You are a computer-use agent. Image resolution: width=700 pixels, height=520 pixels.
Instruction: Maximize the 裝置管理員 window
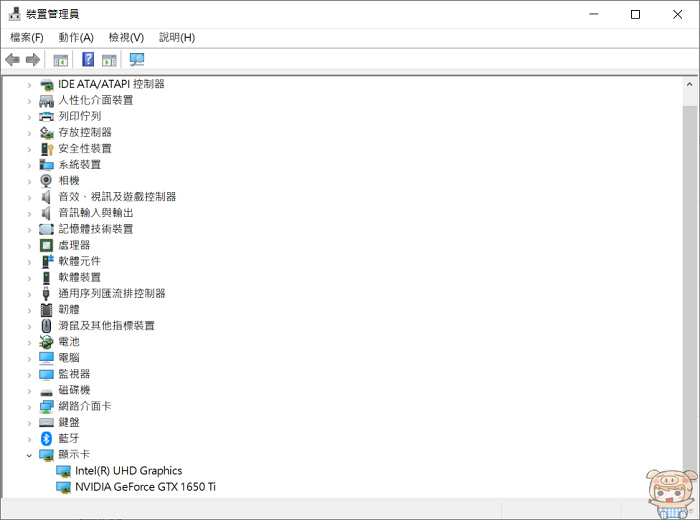click(635, 14)
